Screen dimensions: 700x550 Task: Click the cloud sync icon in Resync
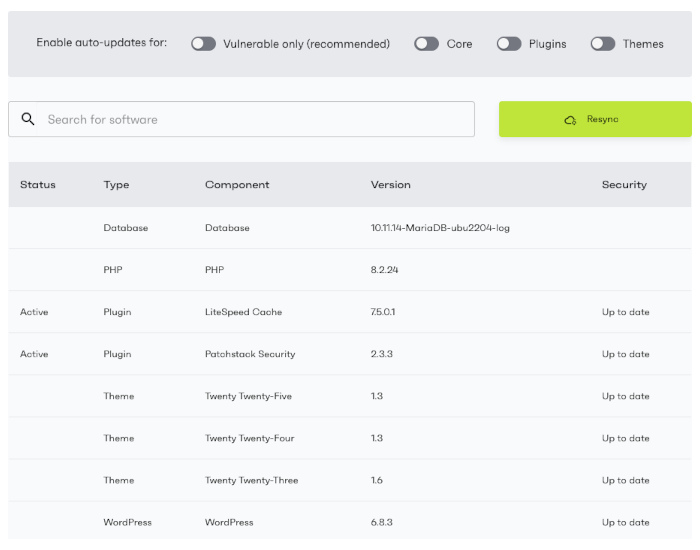(570, 119)
